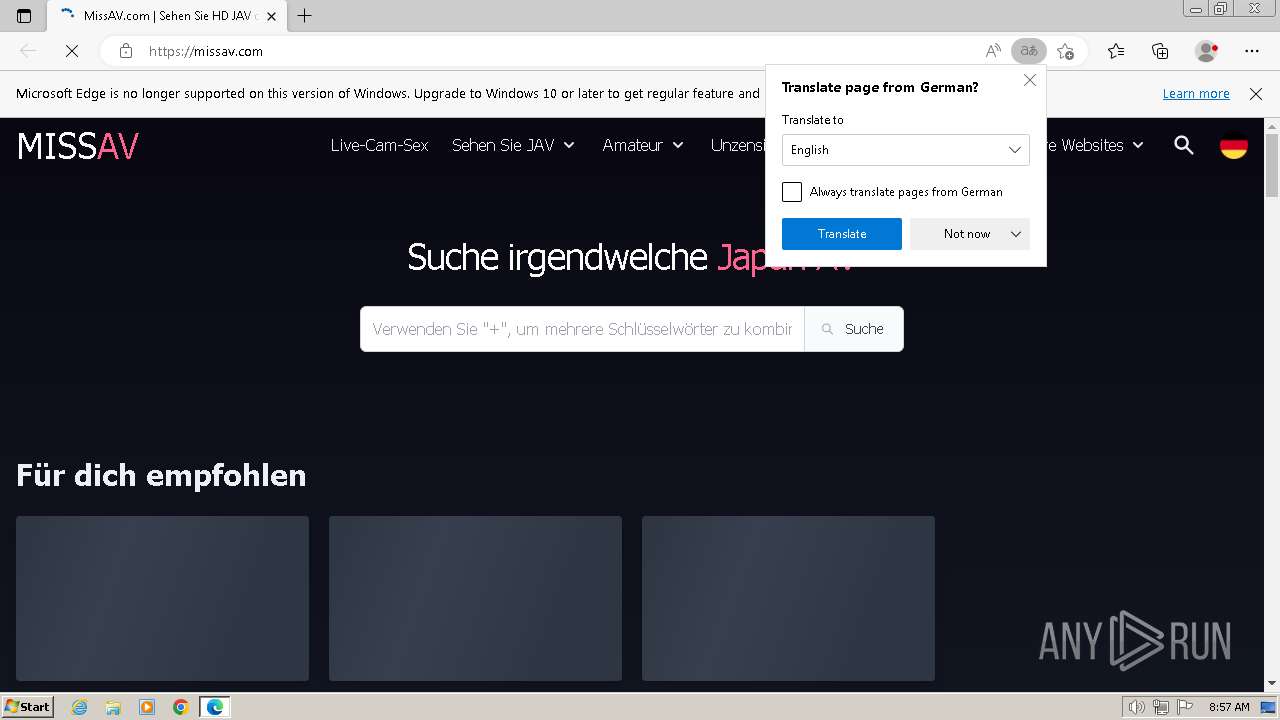
Task: Close the MissAV.com browser tab
Action: [x=271, y=16]
